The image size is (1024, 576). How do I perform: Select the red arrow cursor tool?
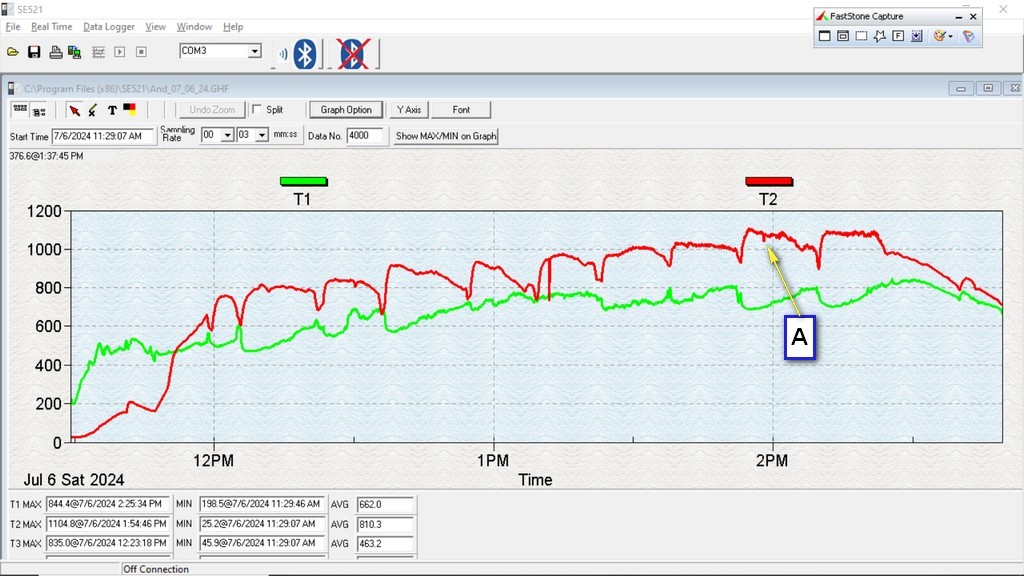(74, 110)
